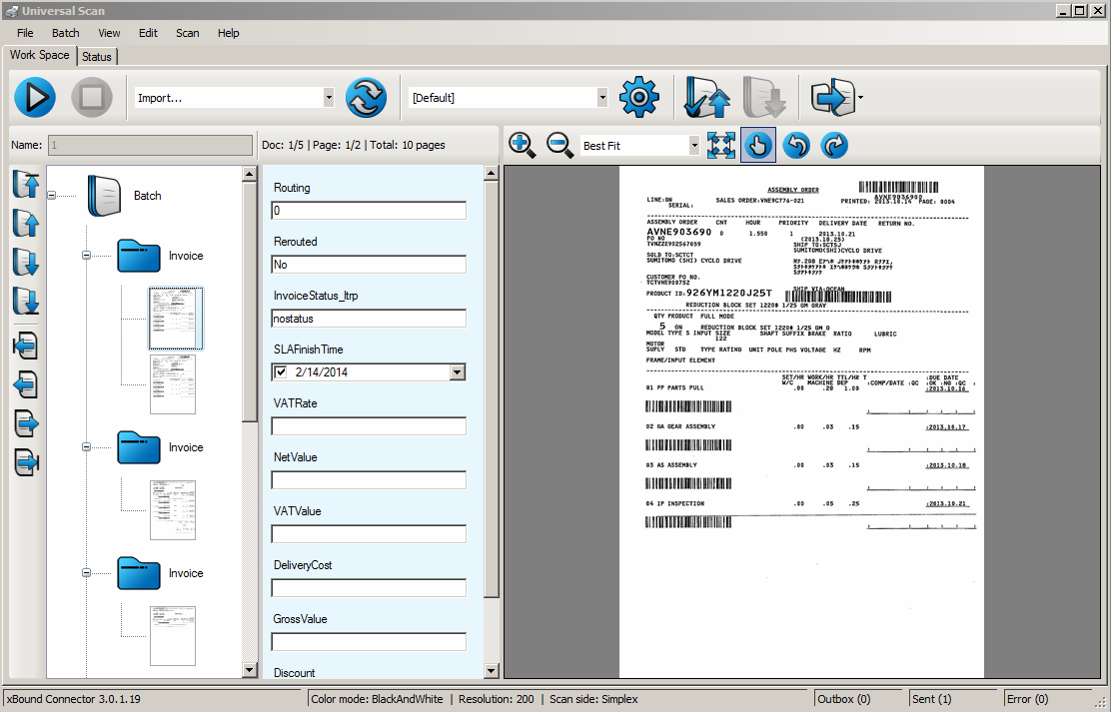
Task: Collapse the first Invoice folder
Action: click(86, 256)
